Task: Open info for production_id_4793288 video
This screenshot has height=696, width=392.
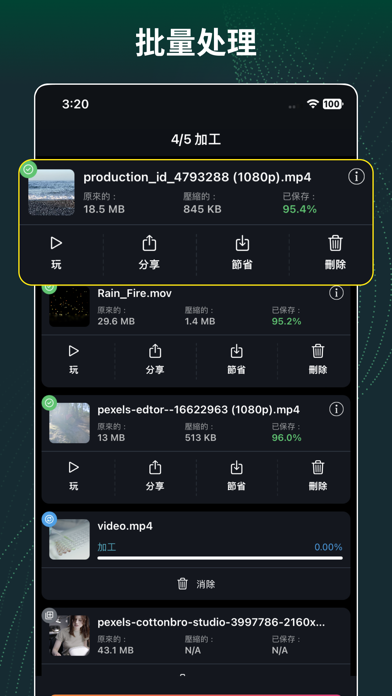Action: (x=356, y=177)
